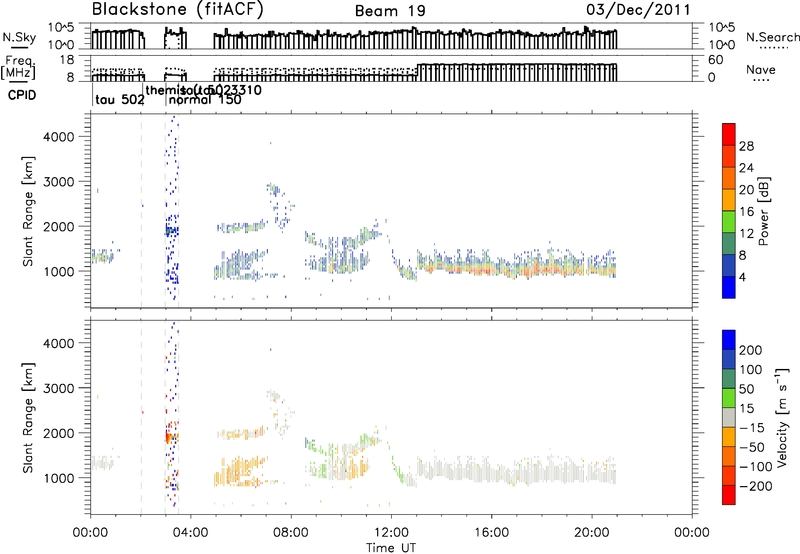
Task: Click the '18' frequency scale value
Action: pyautogui.click(x=67, y=60)
